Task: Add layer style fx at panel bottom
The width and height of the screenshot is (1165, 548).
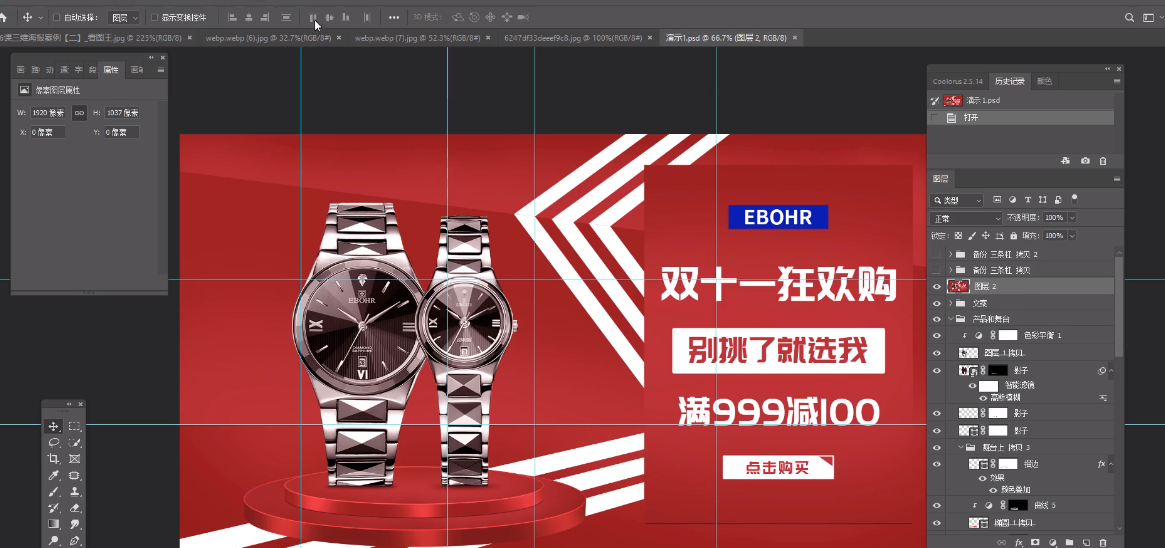Action: tap(1019, 543)
